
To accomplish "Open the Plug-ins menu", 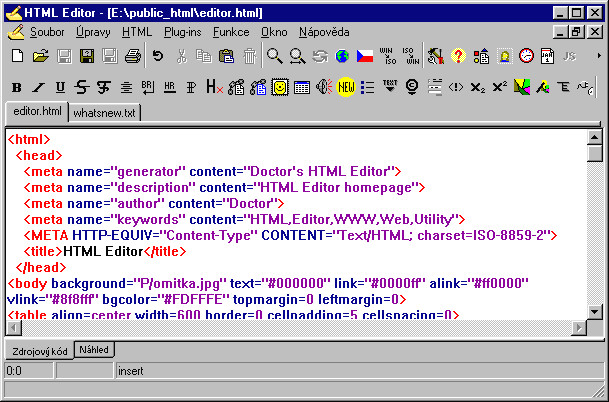I will [183, 32].
